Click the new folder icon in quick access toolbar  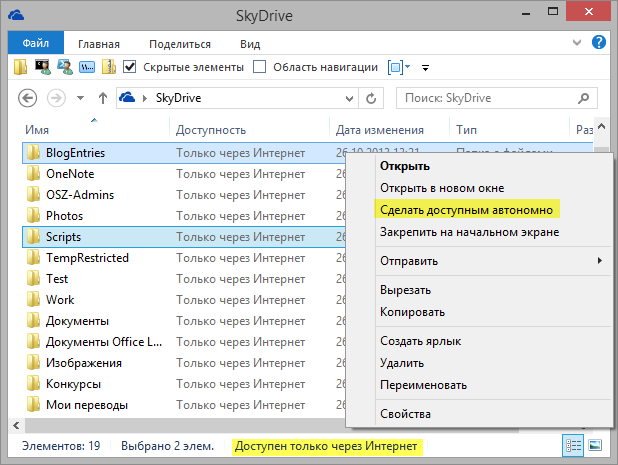click(x=20, y=67)
